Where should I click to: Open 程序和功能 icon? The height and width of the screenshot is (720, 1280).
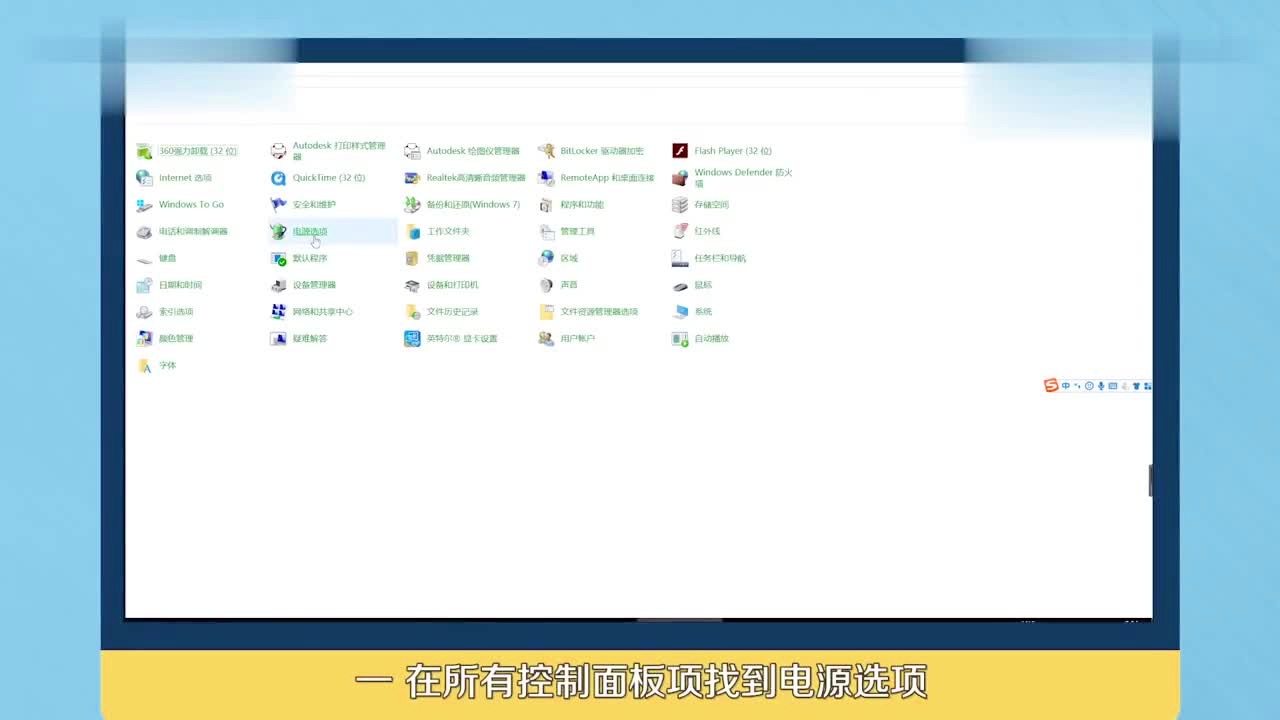(546, 205)
